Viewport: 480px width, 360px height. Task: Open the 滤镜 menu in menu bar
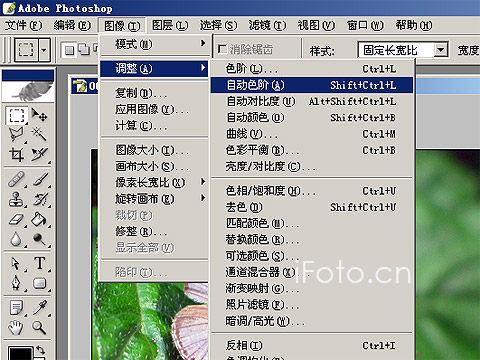coord(267,25)
